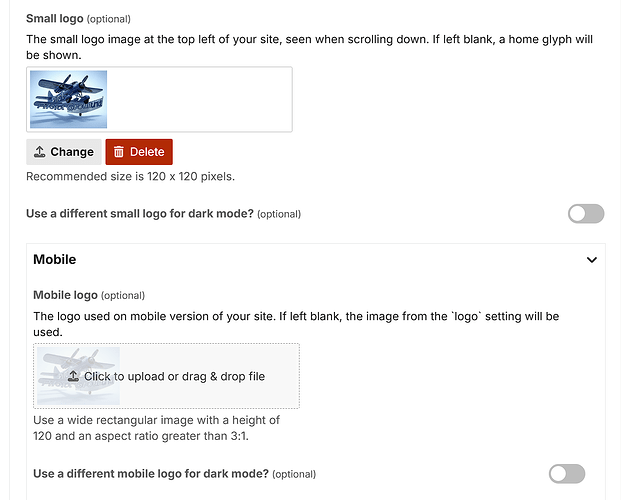Image resolution: width=621 pixels, height=500 pixels.
Task: Enable a different small logo for dark mode
Action: point(586,214)
